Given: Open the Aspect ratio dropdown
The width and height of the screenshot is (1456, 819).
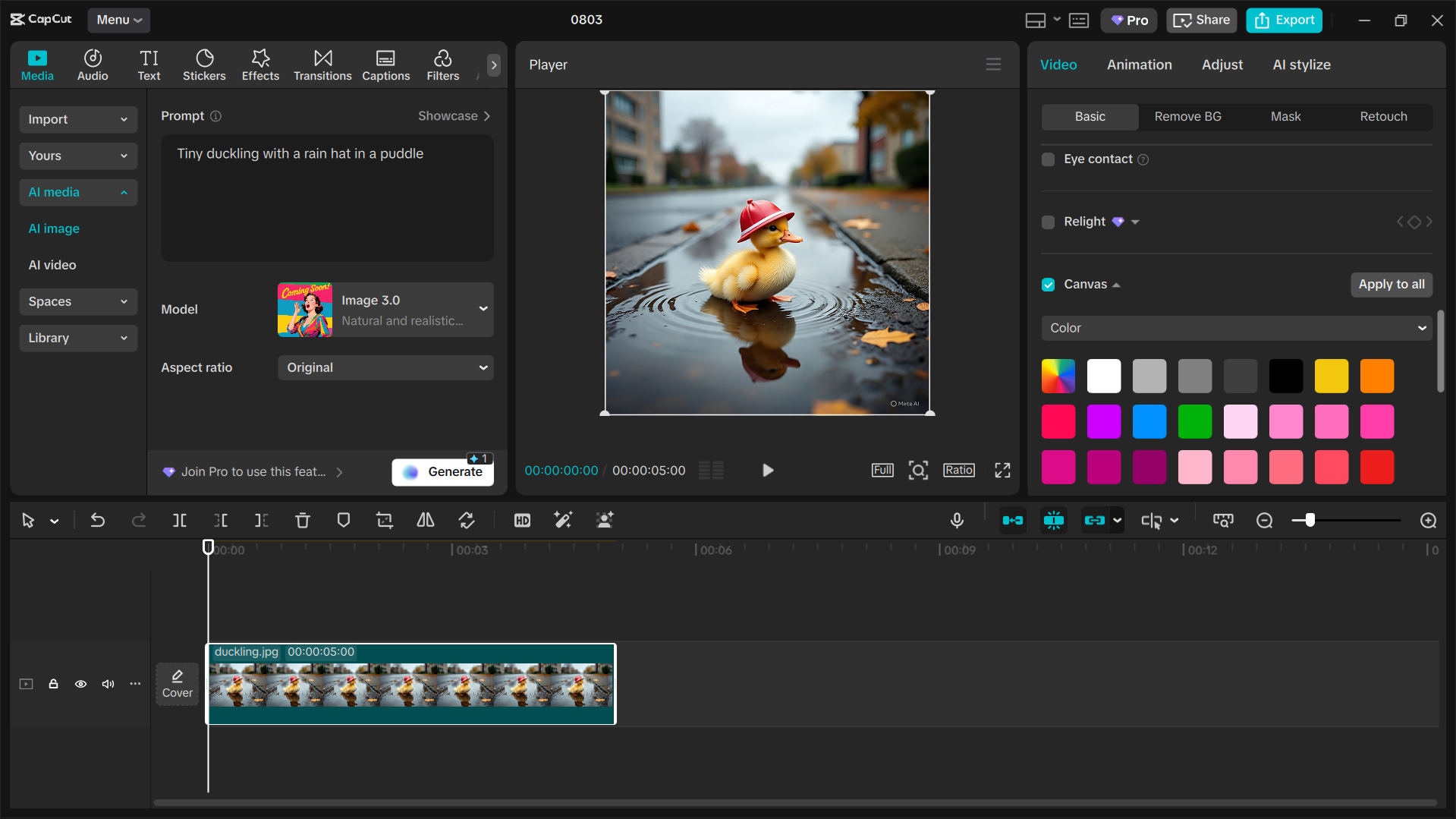Looking at the screenshot, I should click(x=385, y=367).
